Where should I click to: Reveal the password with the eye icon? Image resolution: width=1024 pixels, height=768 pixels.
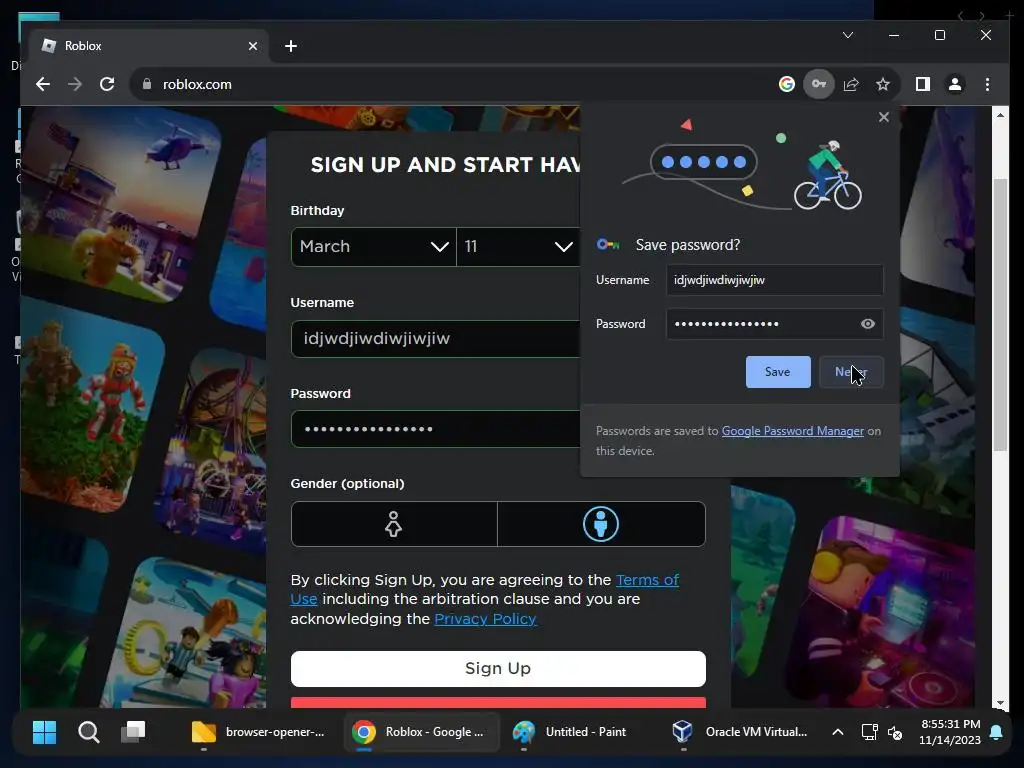(x=867, y=324)
